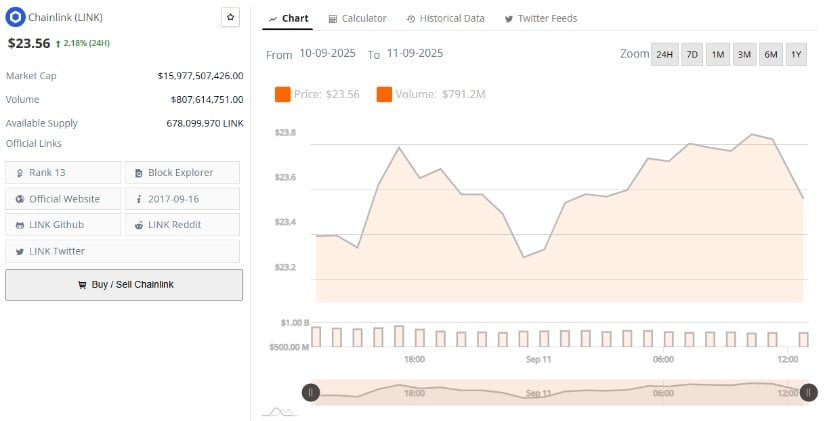825x421 pixels.
Task: Click the Rank 13 button
Action: (x=63, y=173)
